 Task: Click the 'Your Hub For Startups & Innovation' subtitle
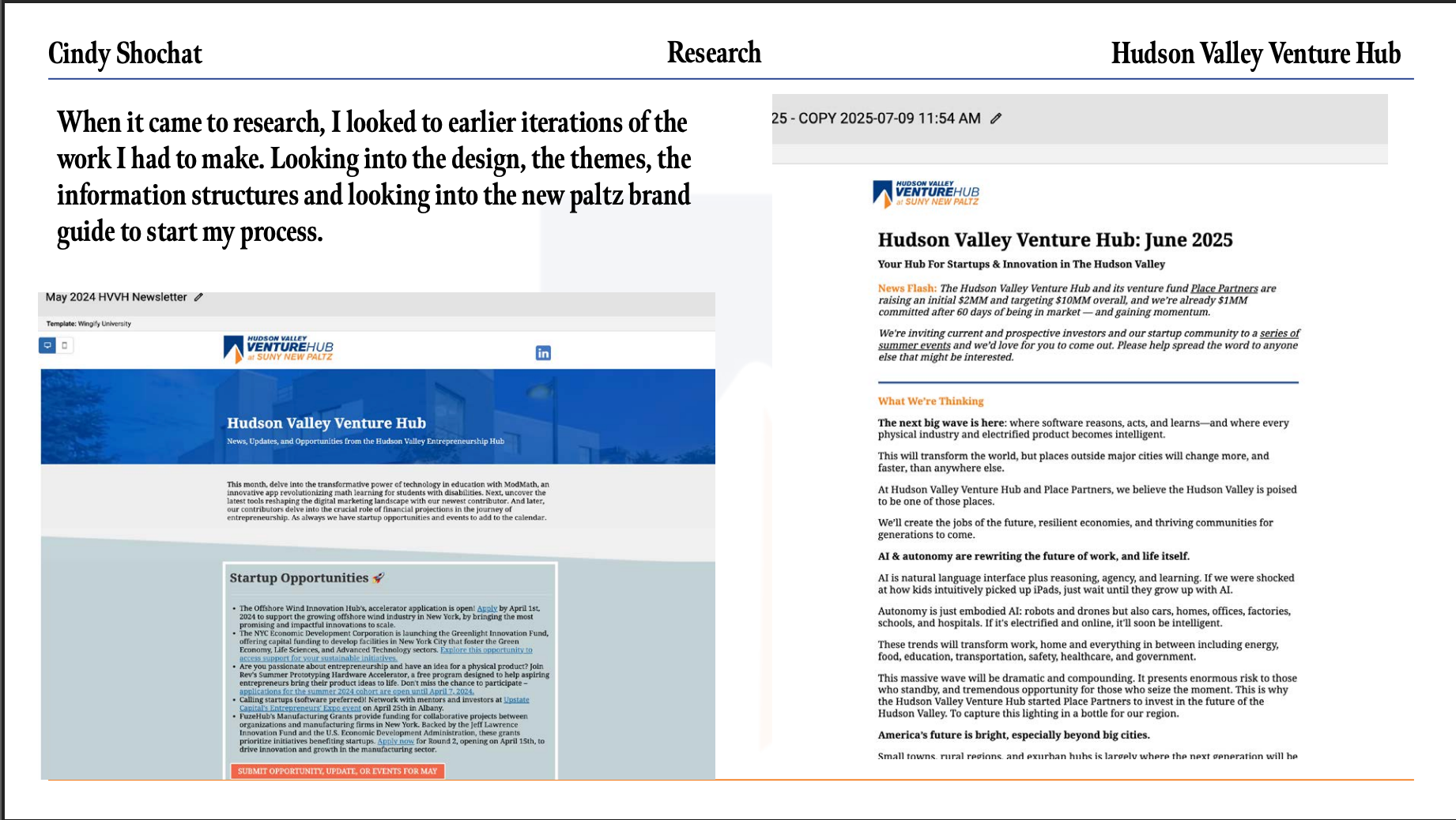tap(1021, 265)
